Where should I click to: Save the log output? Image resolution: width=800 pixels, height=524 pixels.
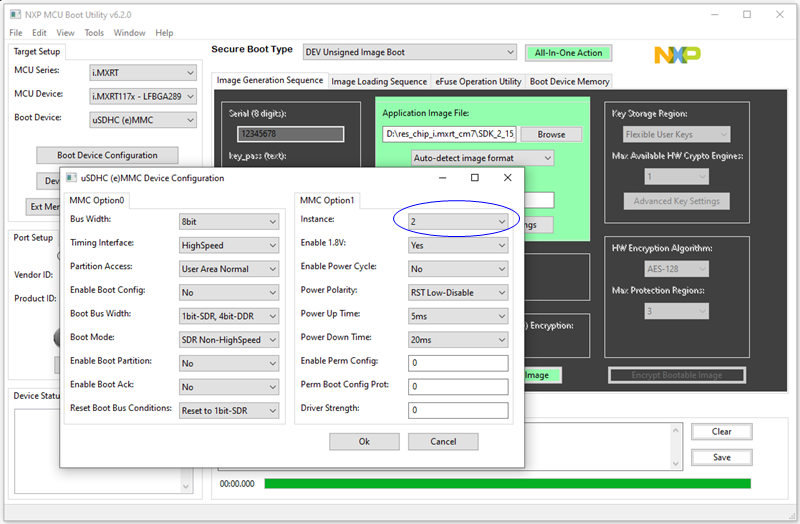coord(721,457)
